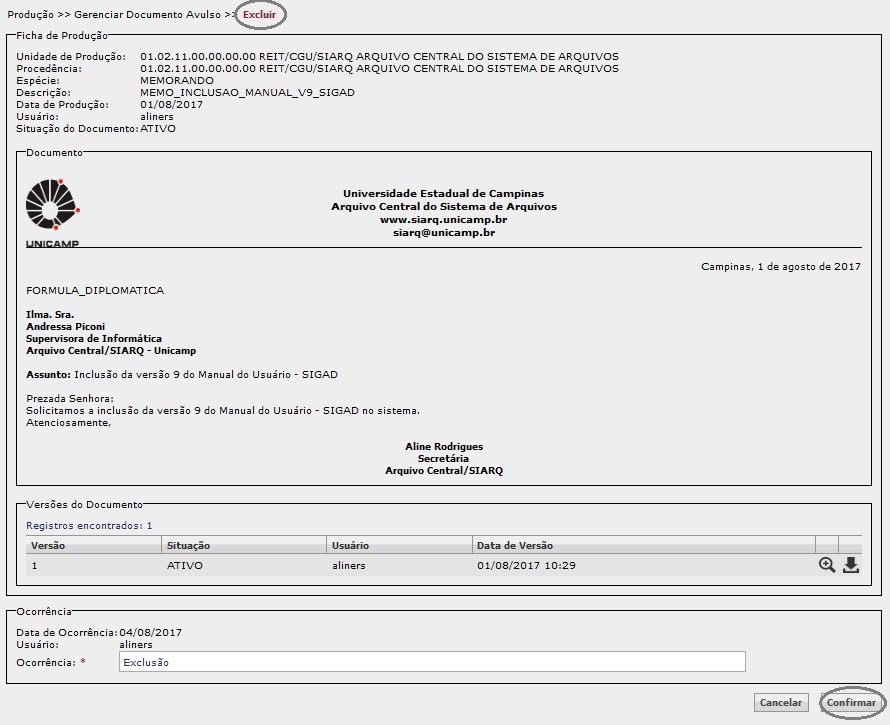
Task: Click the version number 1 cell
Action: [35, 565]
